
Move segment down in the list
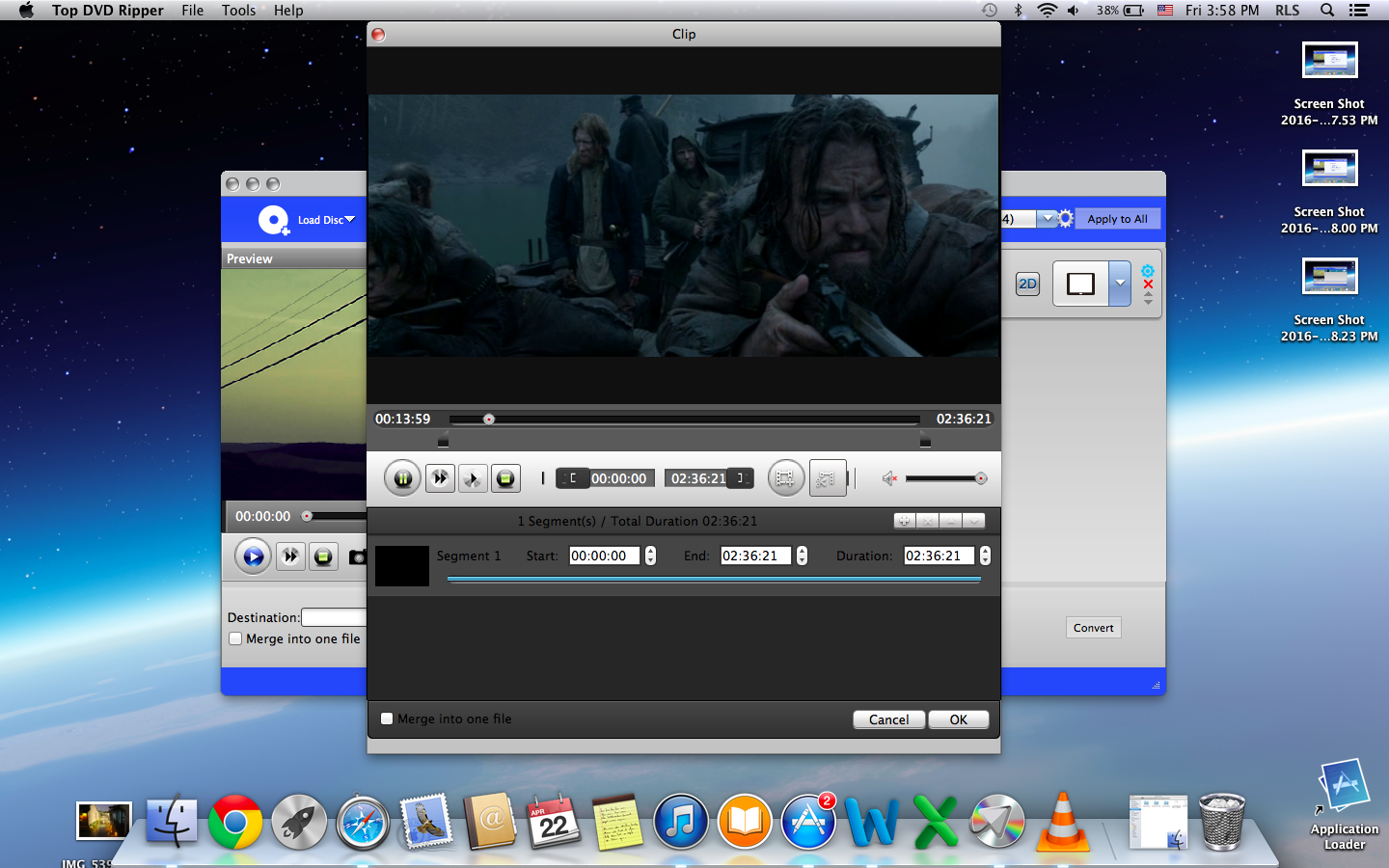click(x=973, y=521)
